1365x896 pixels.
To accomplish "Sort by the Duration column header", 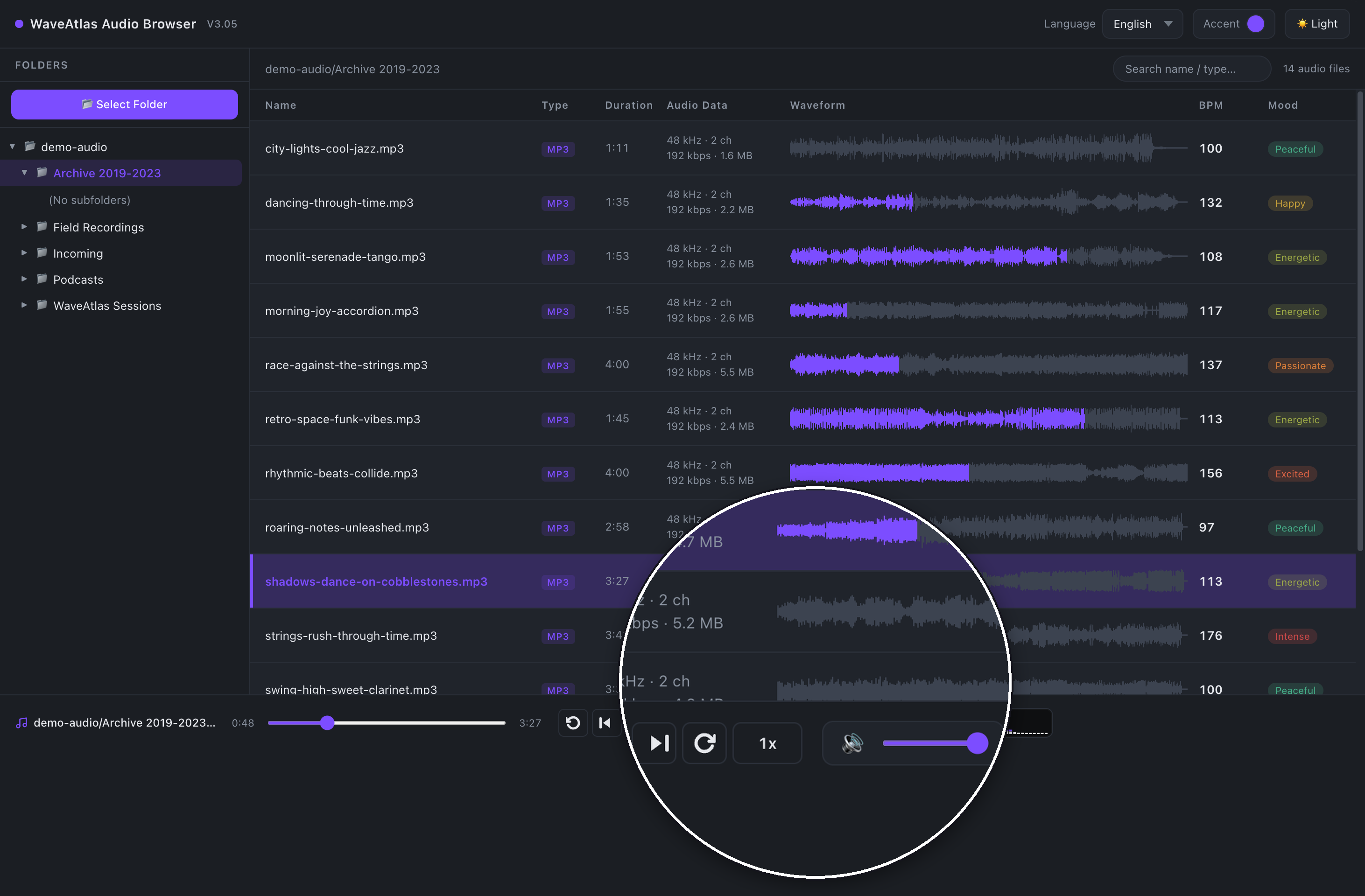I will (629, 105).
